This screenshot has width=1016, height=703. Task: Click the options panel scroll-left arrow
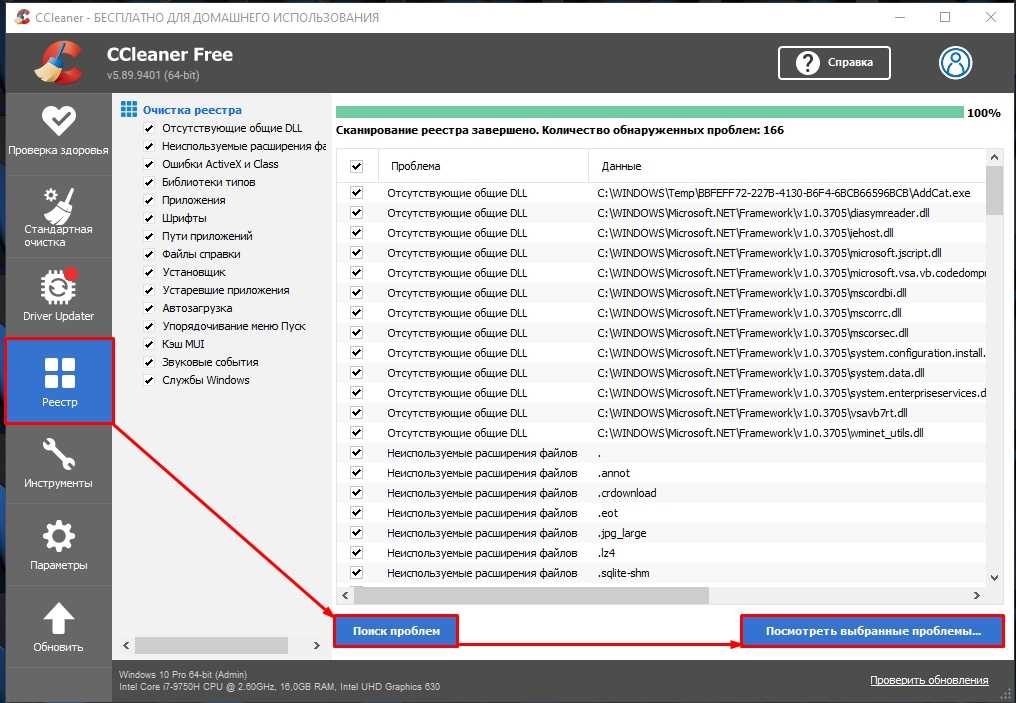126,645
